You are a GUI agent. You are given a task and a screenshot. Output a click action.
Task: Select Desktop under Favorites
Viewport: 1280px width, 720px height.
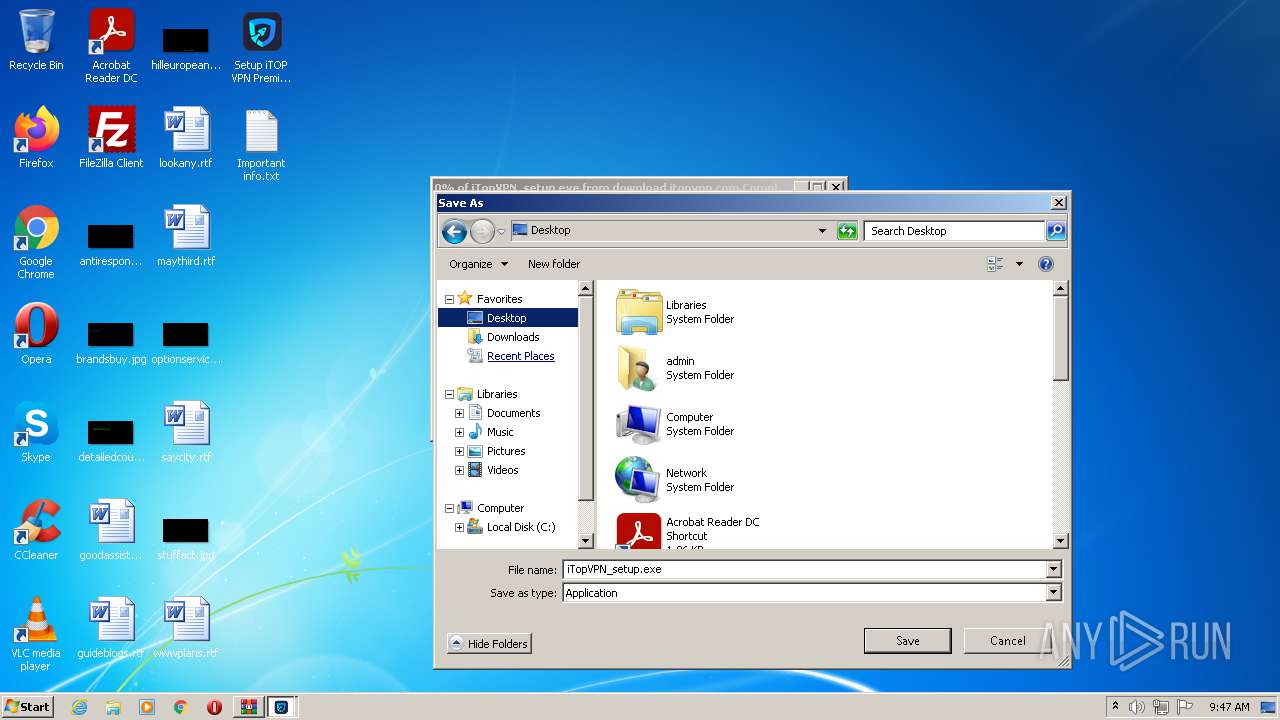coord(507,318)
